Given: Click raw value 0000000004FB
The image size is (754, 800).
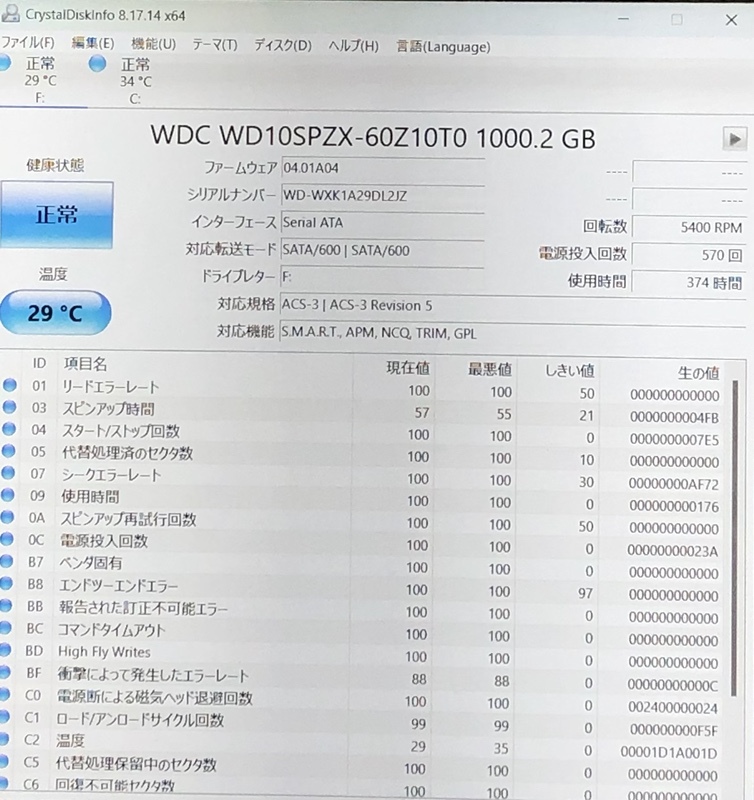Looking at the screenshot, I should [x=674, y=417].
